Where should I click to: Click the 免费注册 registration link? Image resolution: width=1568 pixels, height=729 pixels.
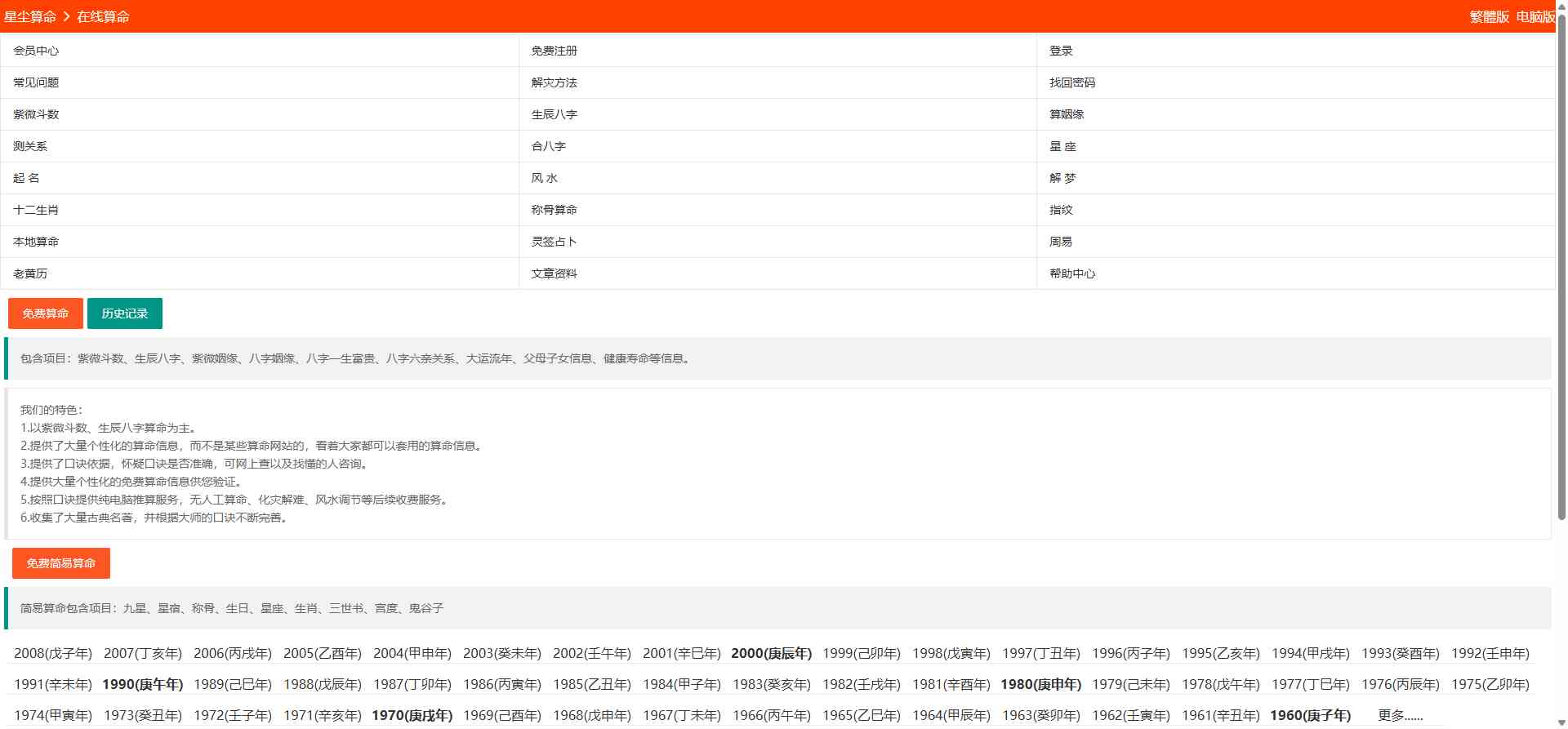pos(554,51)
